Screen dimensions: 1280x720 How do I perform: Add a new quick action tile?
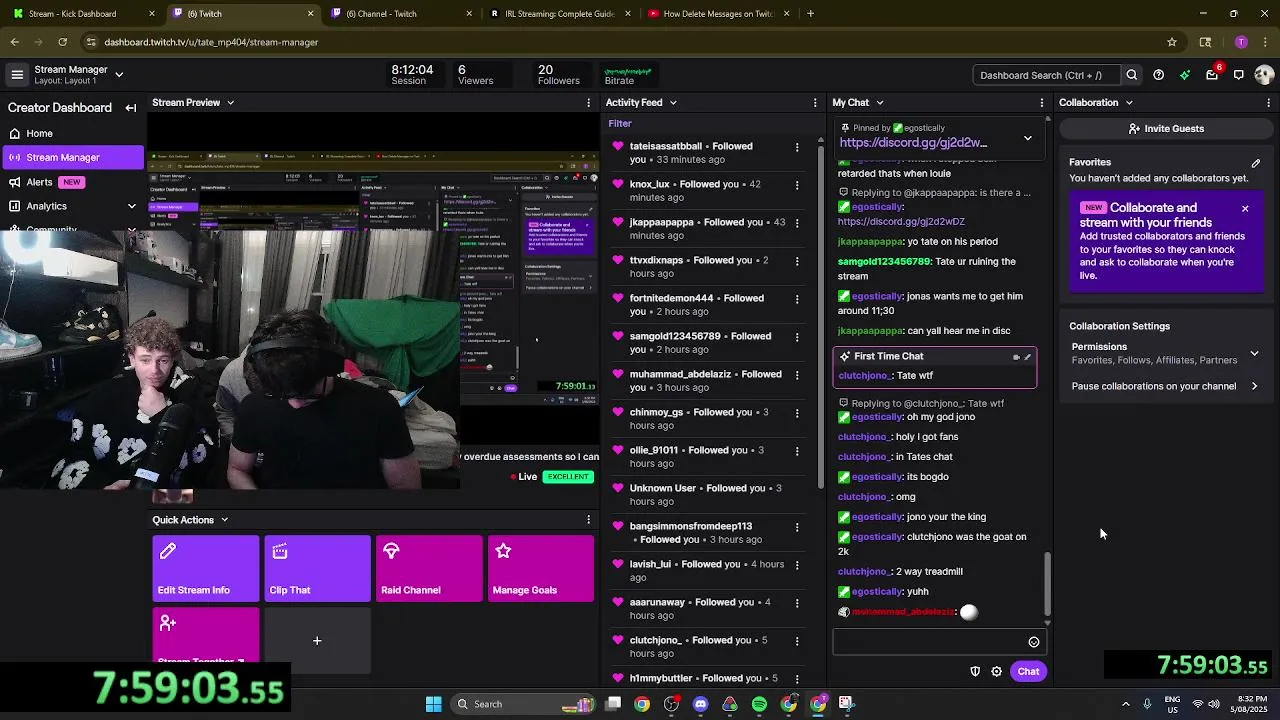coord(317,641)
